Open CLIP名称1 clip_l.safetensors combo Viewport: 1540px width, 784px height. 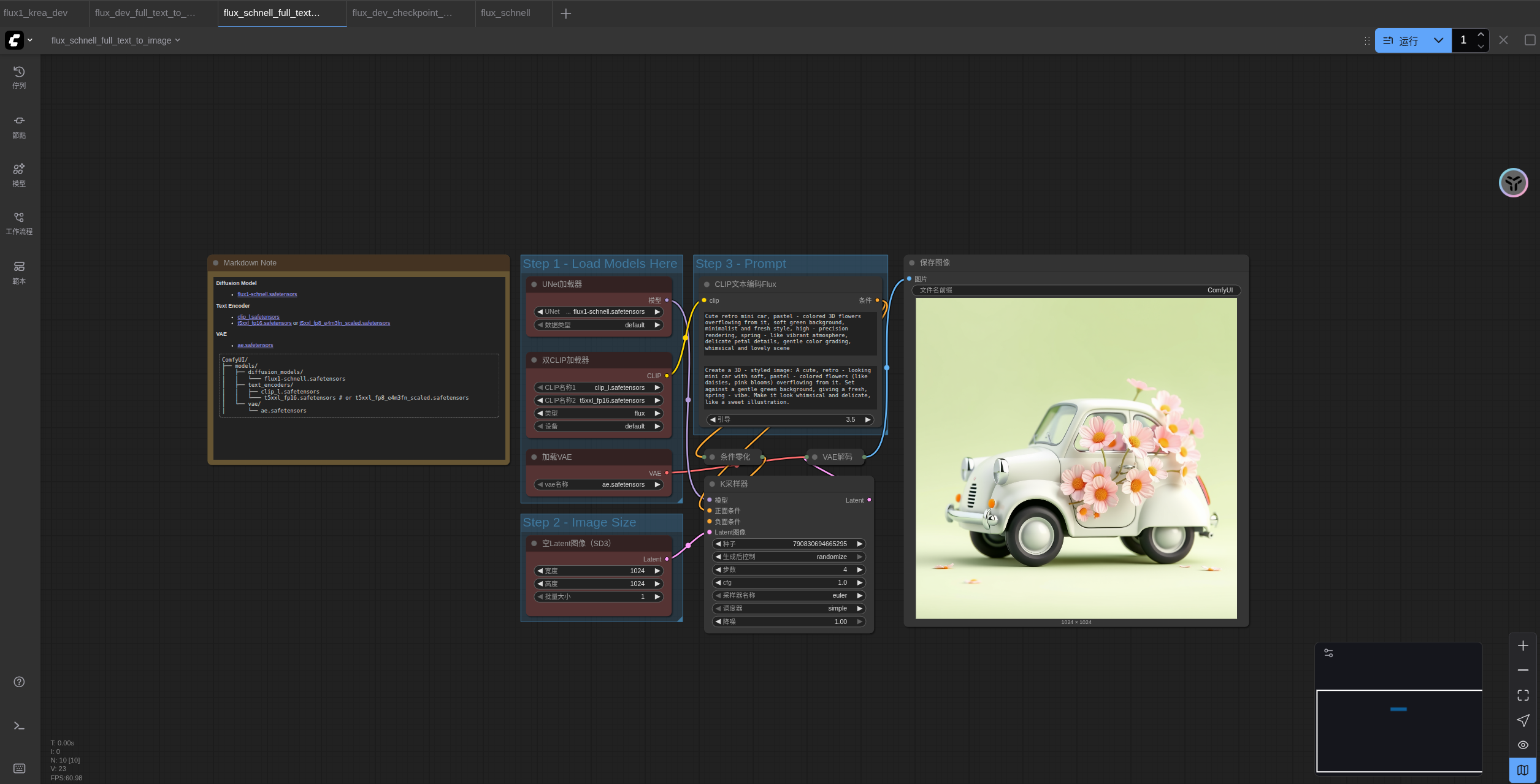599,388
